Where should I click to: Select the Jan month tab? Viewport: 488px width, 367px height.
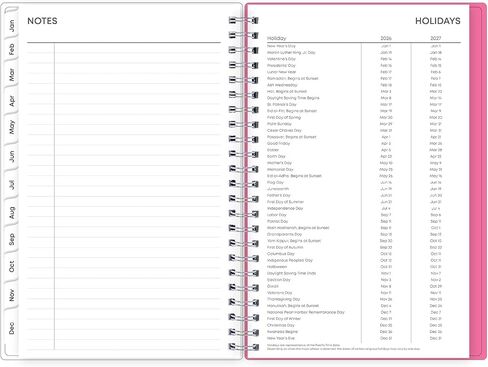(12, 25)
